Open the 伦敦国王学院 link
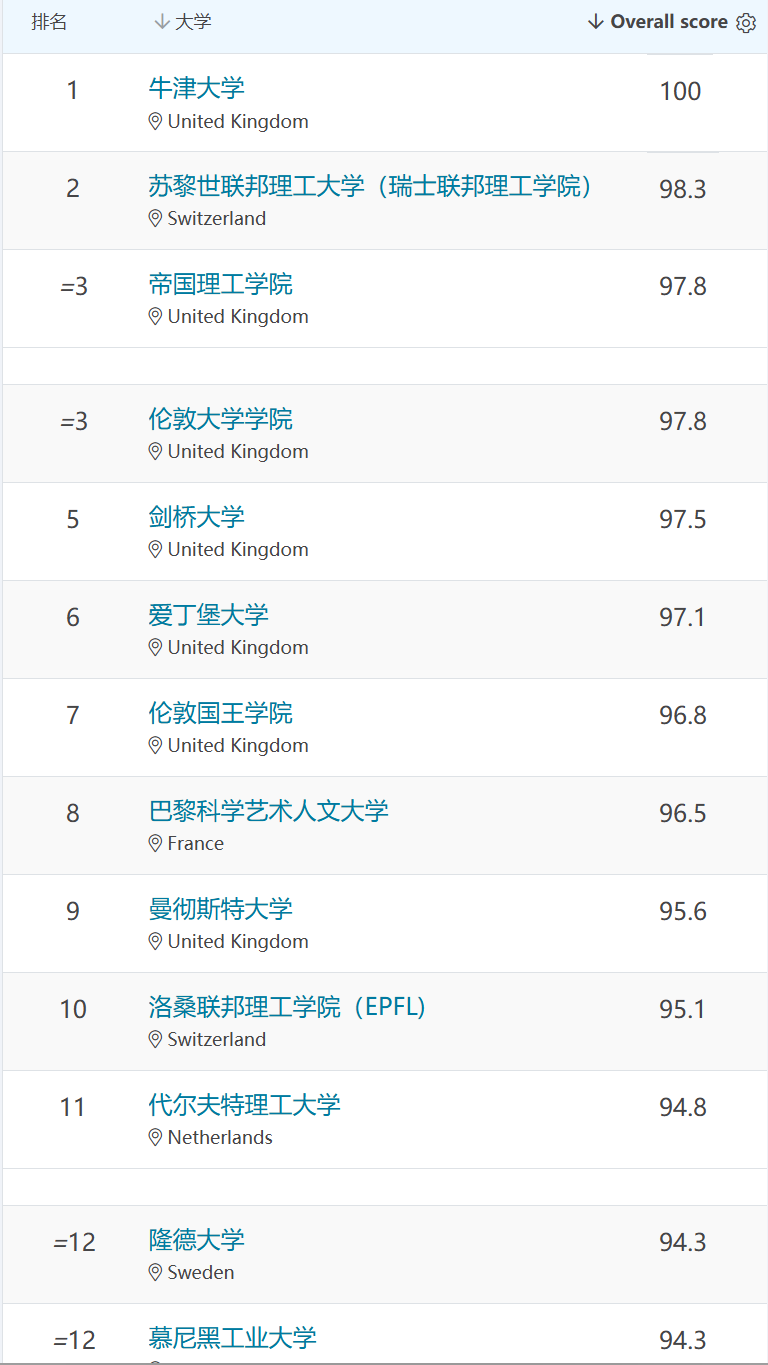This screenshot has height=1365, width=768. point(220,714)
